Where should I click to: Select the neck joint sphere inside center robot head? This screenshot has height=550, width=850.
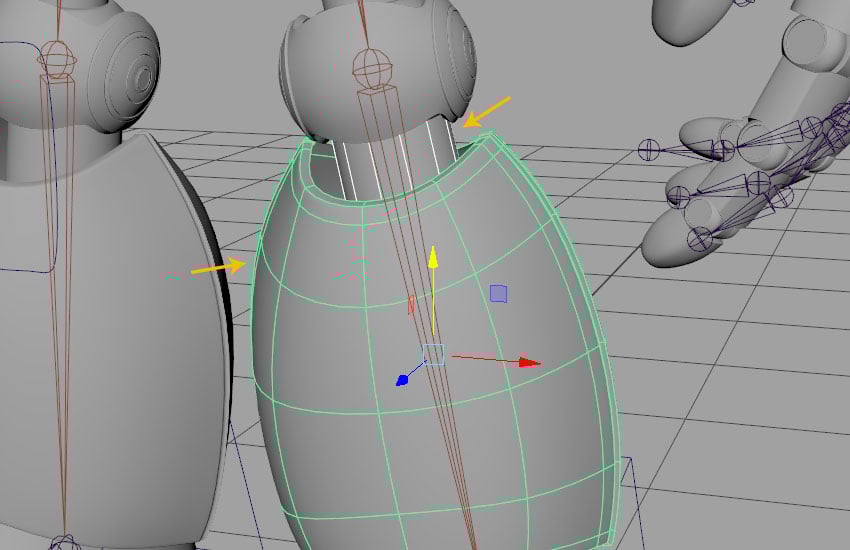(371, 68)
